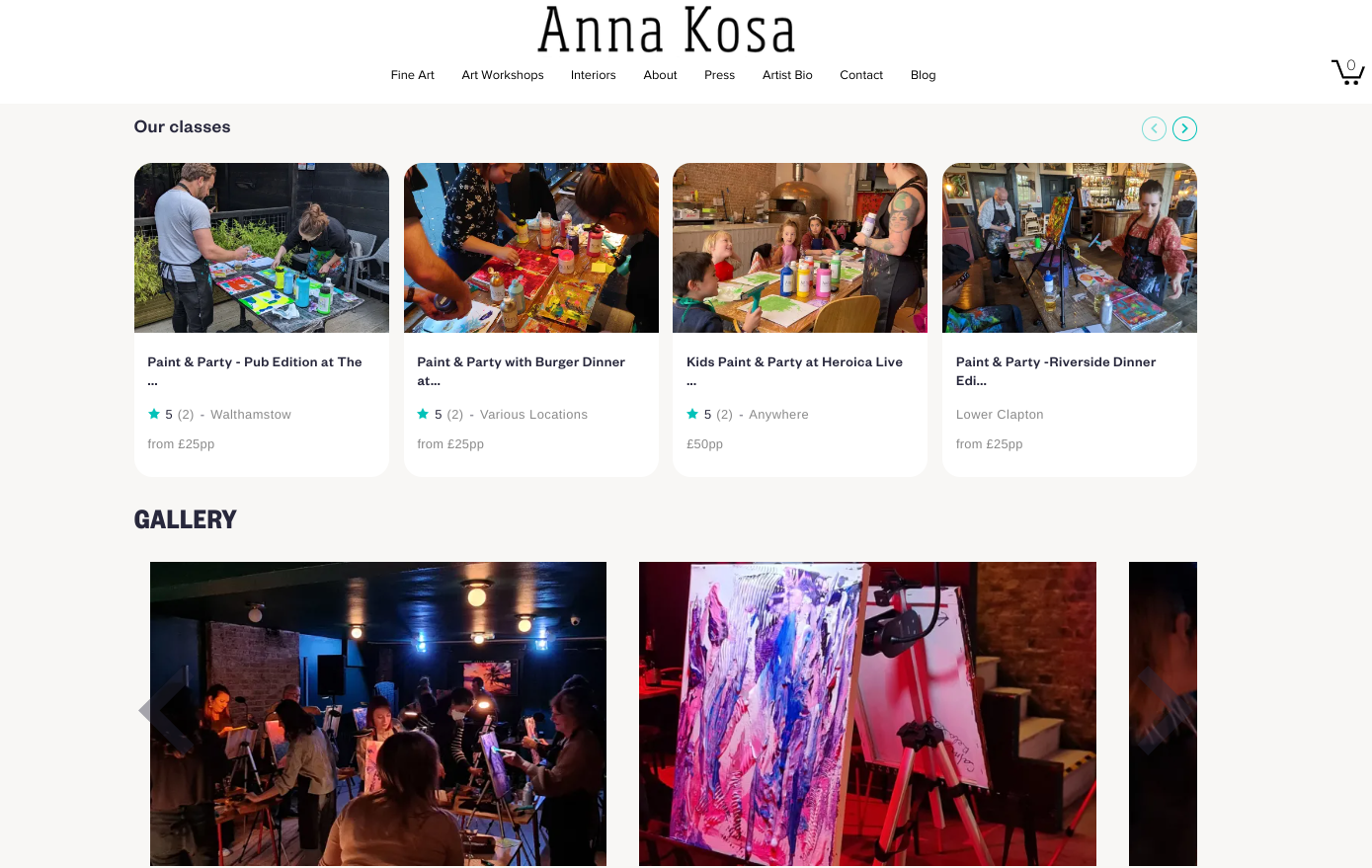Click the star rating on Burger Dinner card
This screenshot has height=868, width=1372.
coord(441,415)
